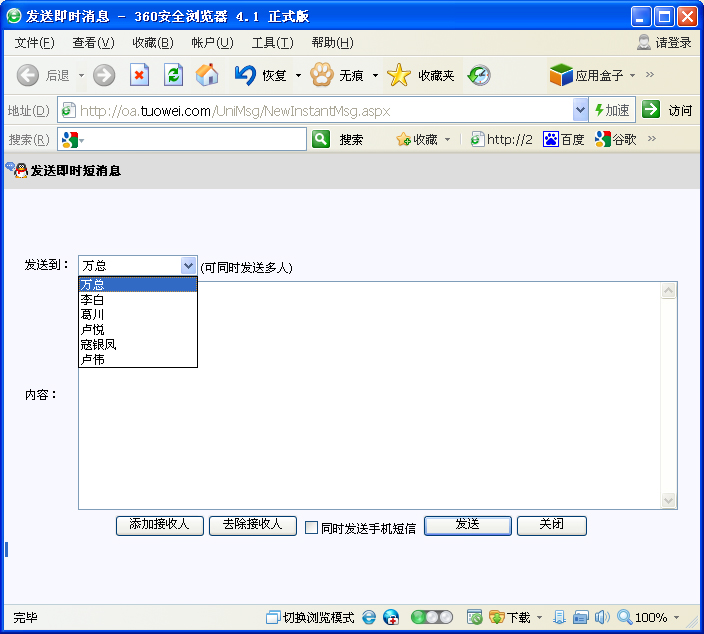Viewport: 704px width, 634px height.
Task: Click the Forward navigation arrow
Action: [x=104, y=75]
